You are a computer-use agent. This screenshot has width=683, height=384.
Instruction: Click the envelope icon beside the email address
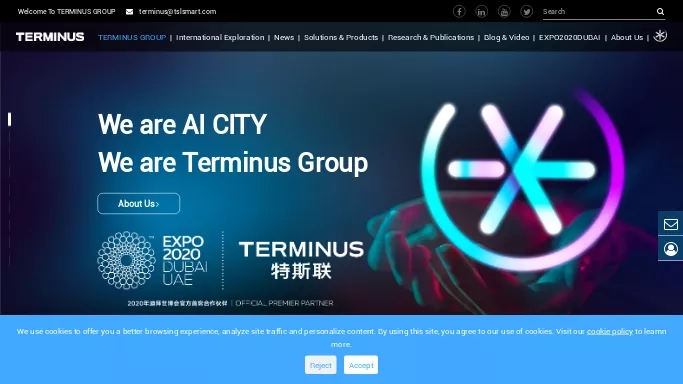[129, 12]
